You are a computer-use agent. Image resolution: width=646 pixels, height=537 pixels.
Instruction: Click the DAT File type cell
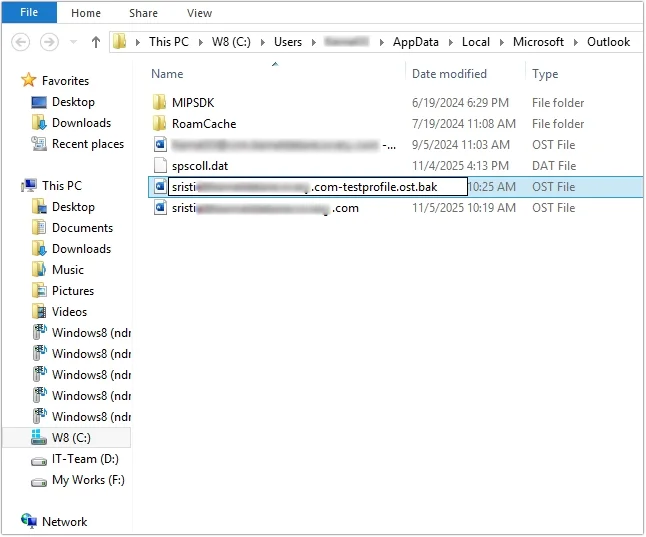554,166
